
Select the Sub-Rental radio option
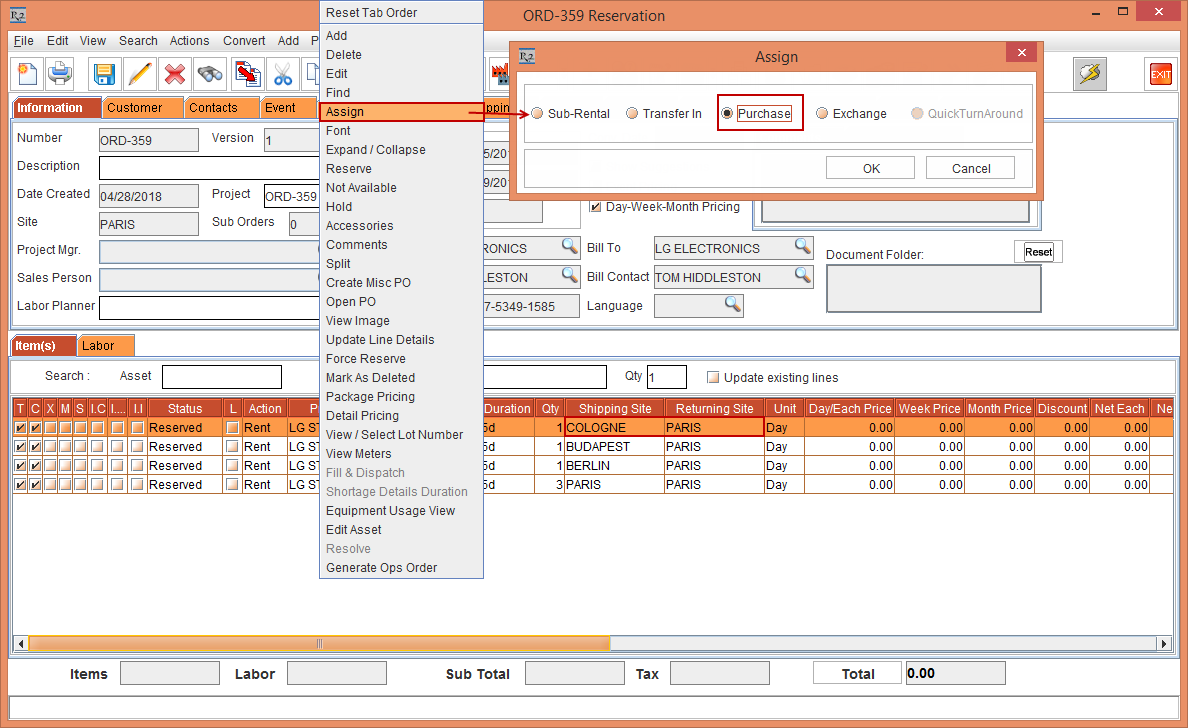(537, 114)
